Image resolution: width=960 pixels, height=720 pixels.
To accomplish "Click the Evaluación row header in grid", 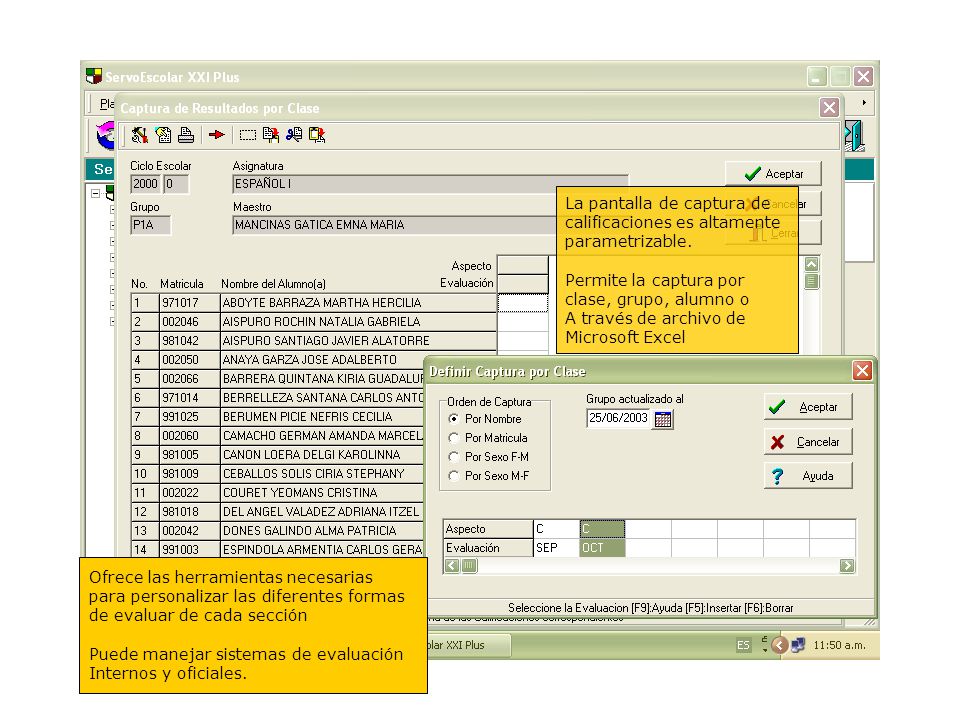I will pyautogui.click(x=488, y=547).
